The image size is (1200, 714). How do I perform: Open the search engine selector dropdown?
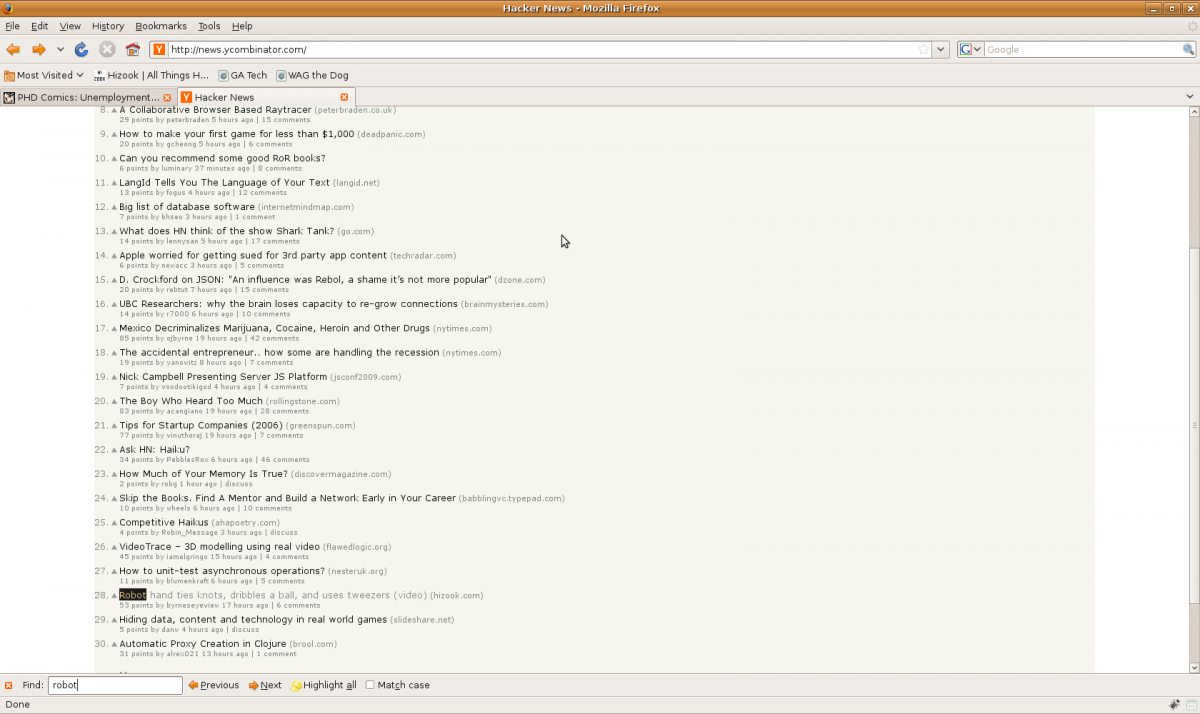tap(970, 50)
